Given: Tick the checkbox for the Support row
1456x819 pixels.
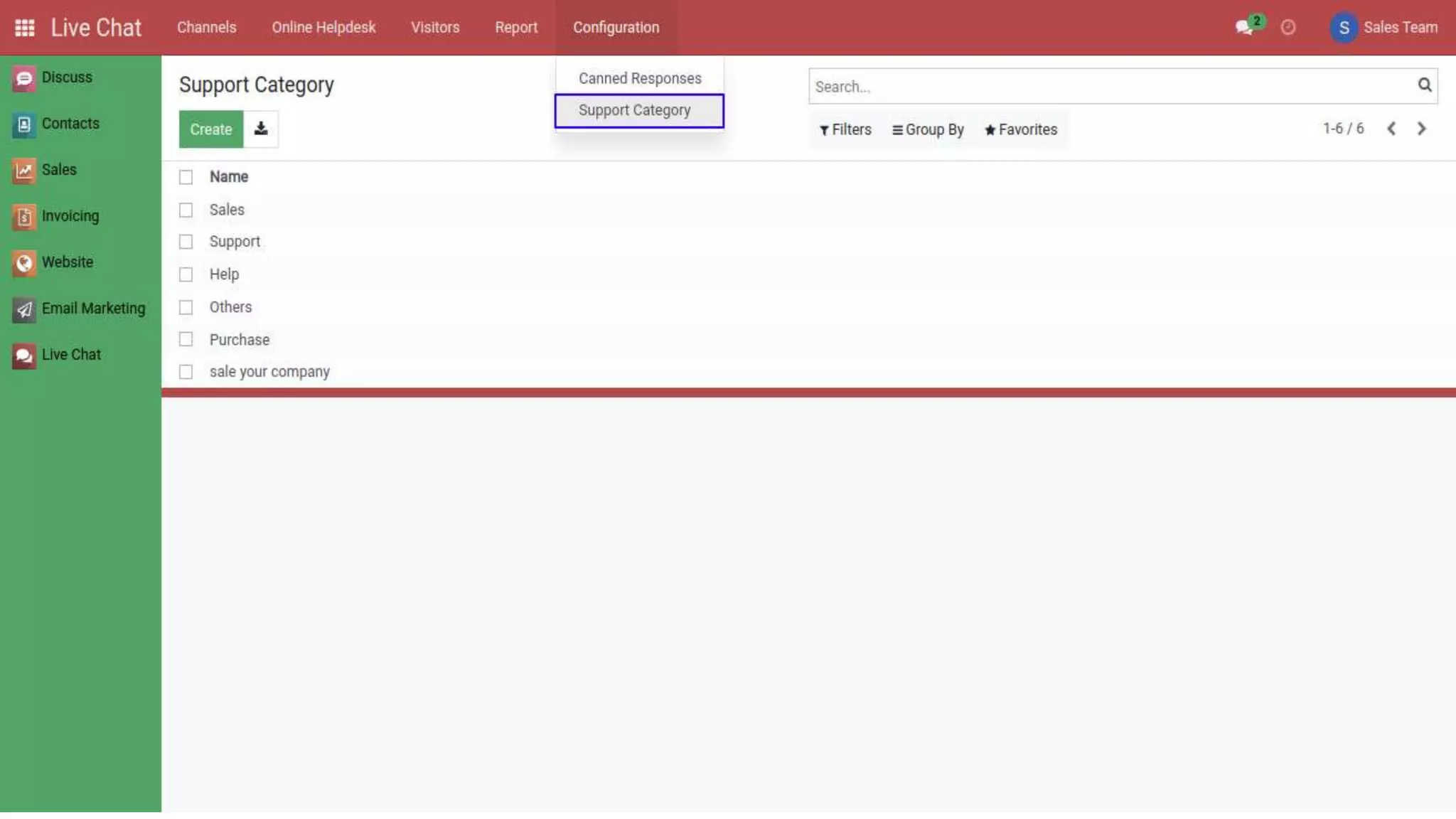Looking at the screenshot, I should pos(186,242).
